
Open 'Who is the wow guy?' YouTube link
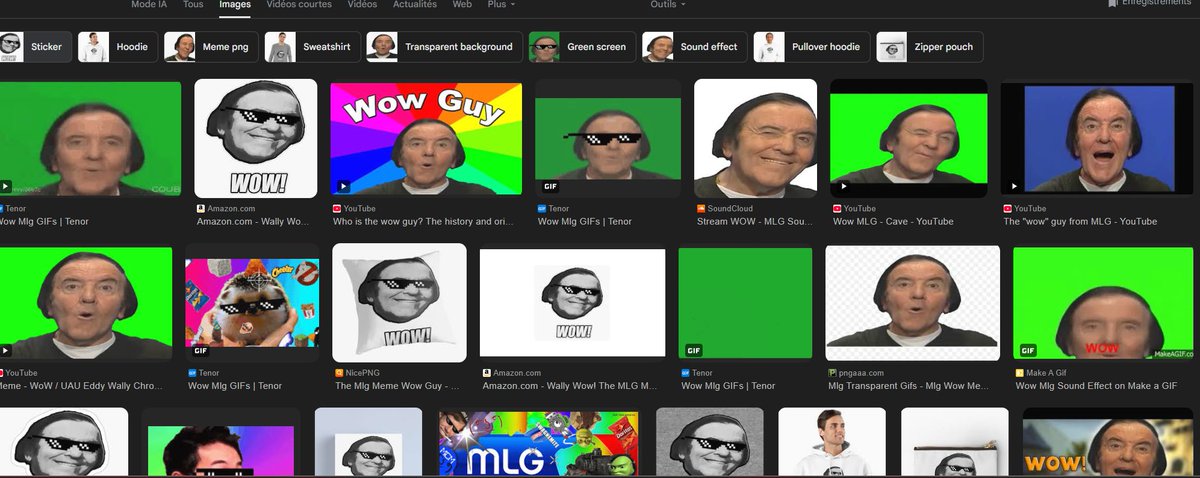(424, 221)
